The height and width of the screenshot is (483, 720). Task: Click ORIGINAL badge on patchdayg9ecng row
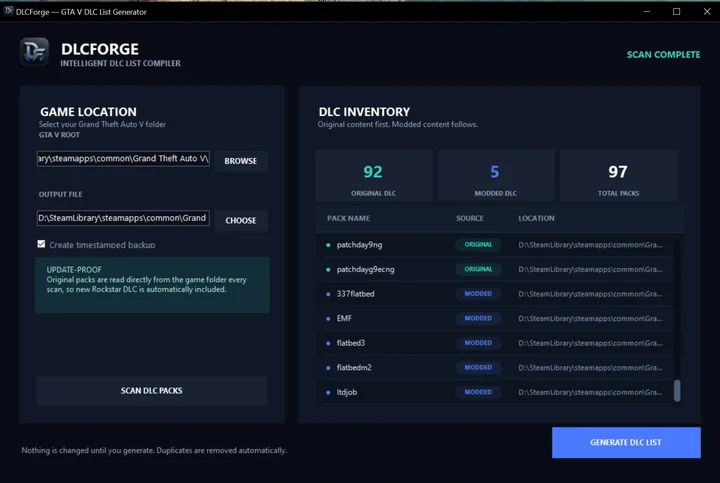click(478, 270)
